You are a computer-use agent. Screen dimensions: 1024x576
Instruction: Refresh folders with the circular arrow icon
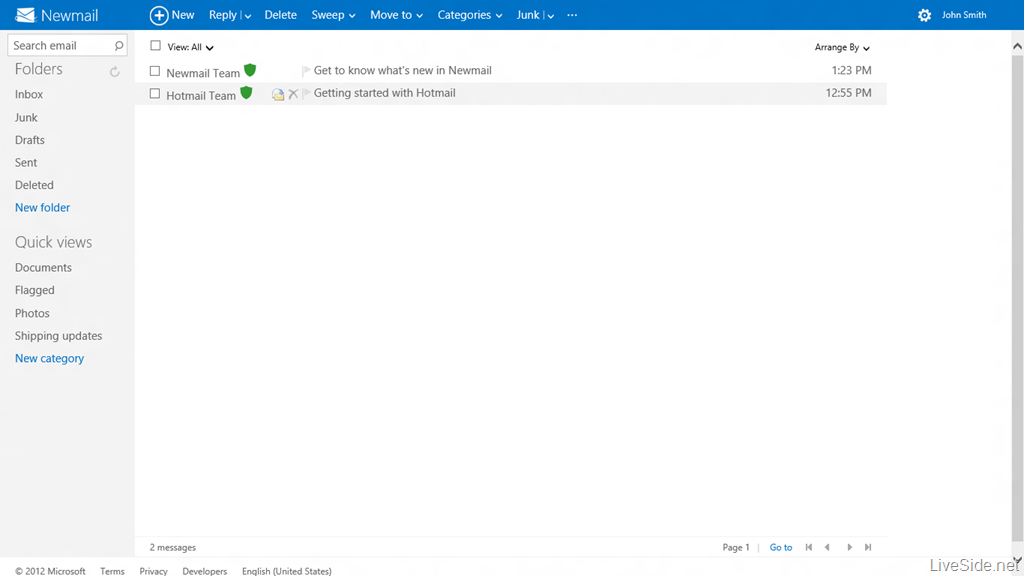115,72
